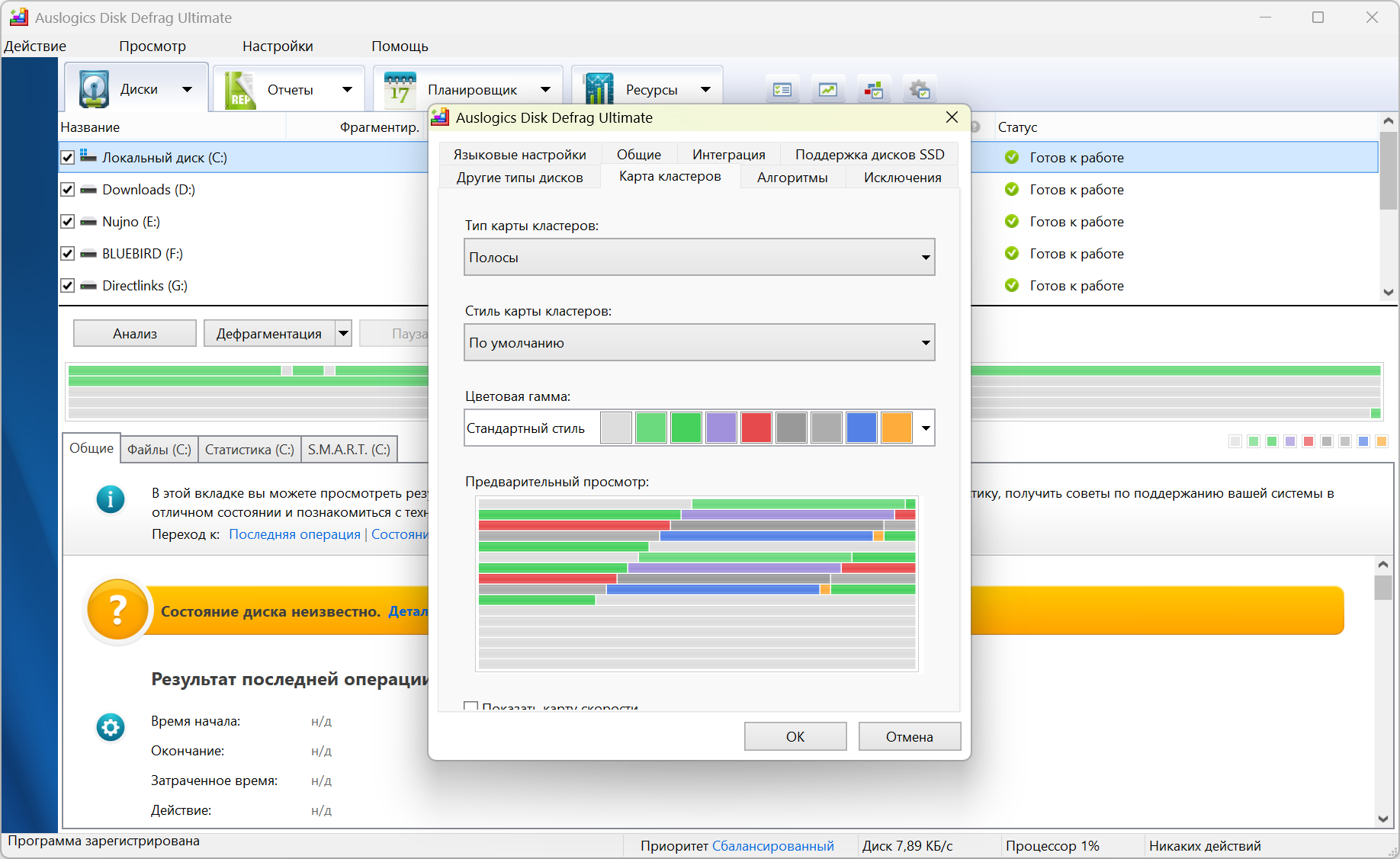
Task: Uncheck the Local disk (C:) checkbox
Action: [68, 158]
